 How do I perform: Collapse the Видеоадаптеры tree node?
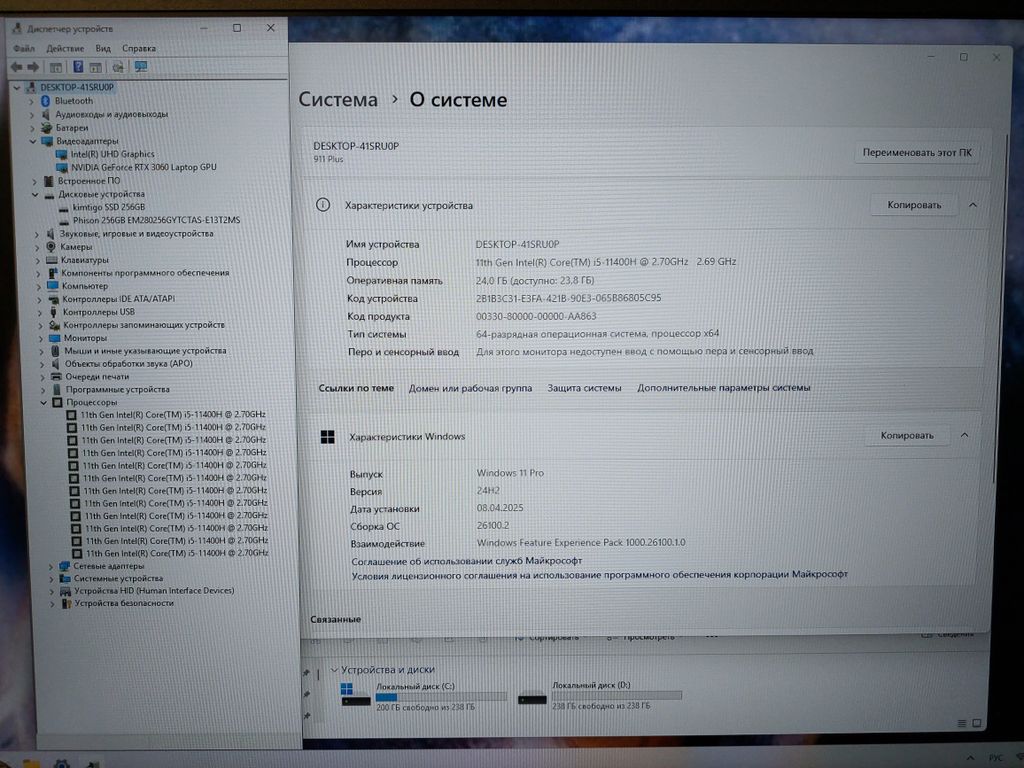click(x=33, y=141)
